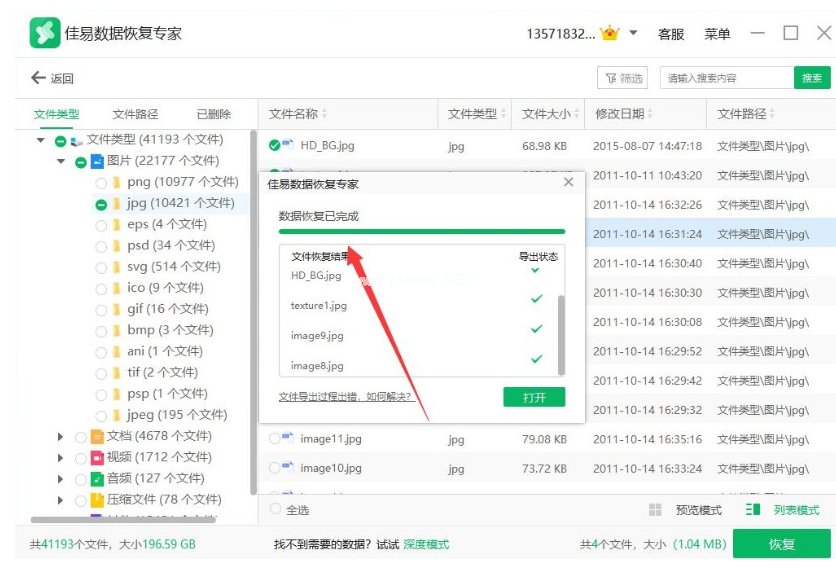836x577 pixels.
Task: Check the 全选 select-all option
Action: pos(276,510)
